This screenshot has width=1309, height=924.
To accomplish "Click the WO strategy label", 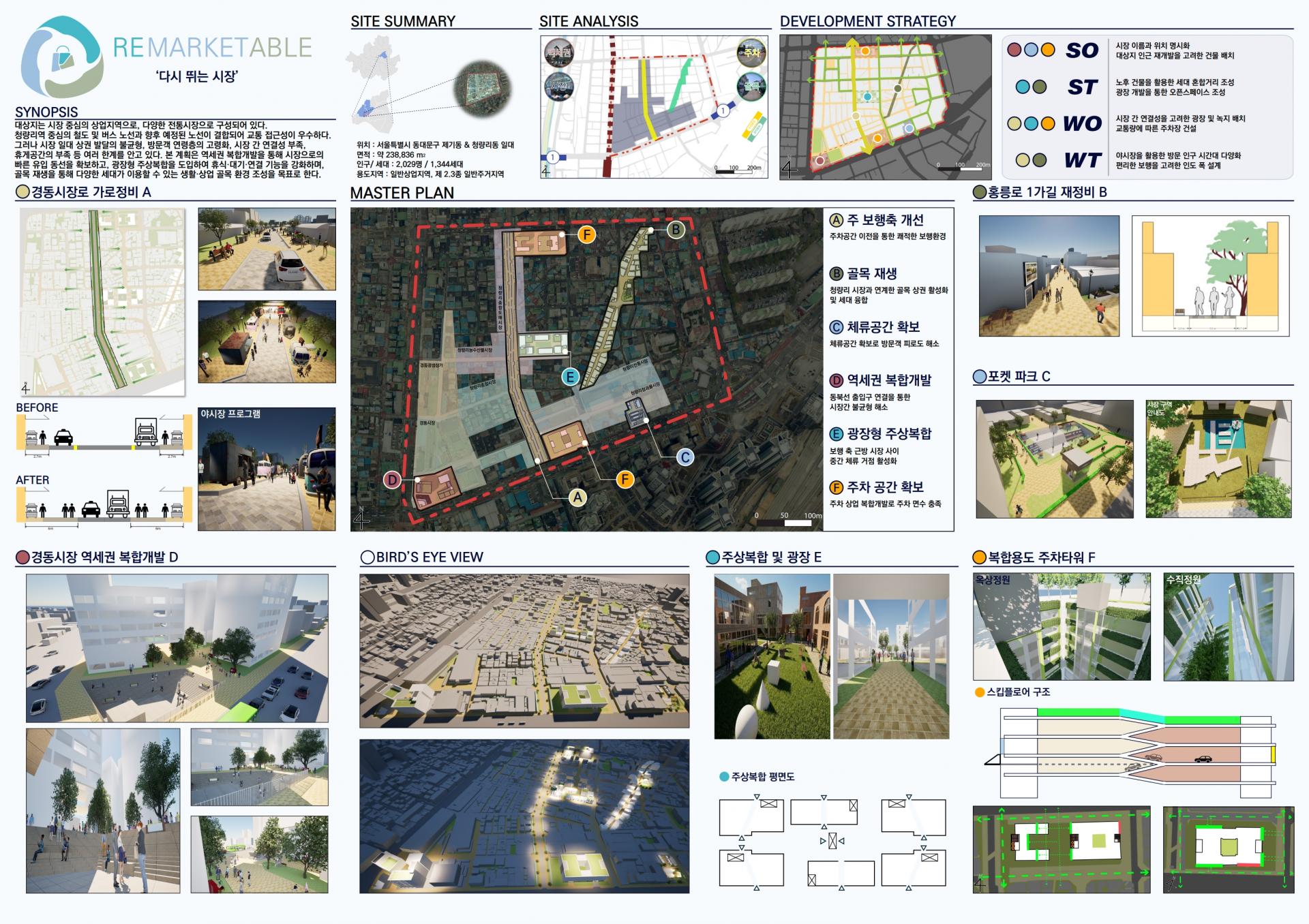I will pyautogui.click(x=1082, y=123).
